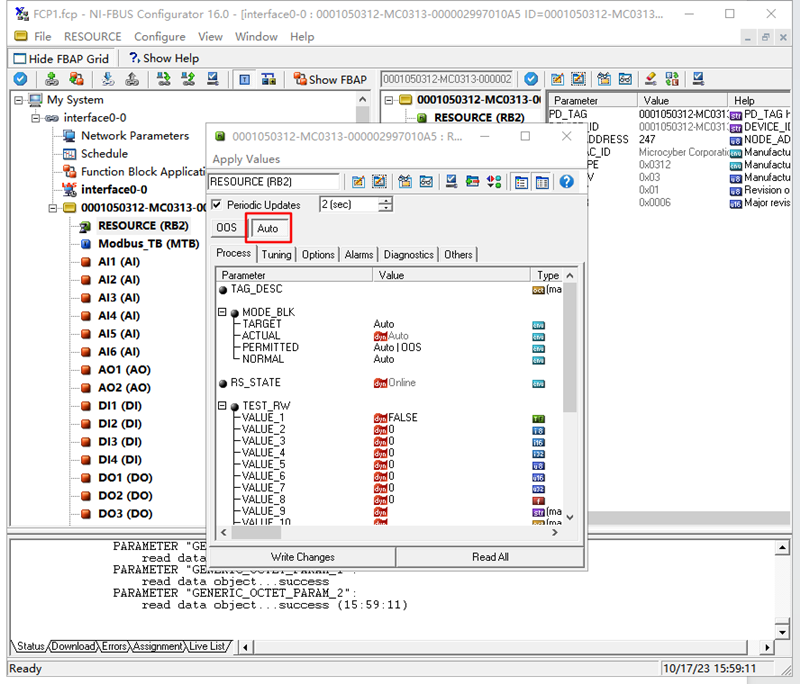Screen dimensions: 800x684
Task: Collapse the interface0-0 branch in the tree
Action: click(x=35, y=118)
